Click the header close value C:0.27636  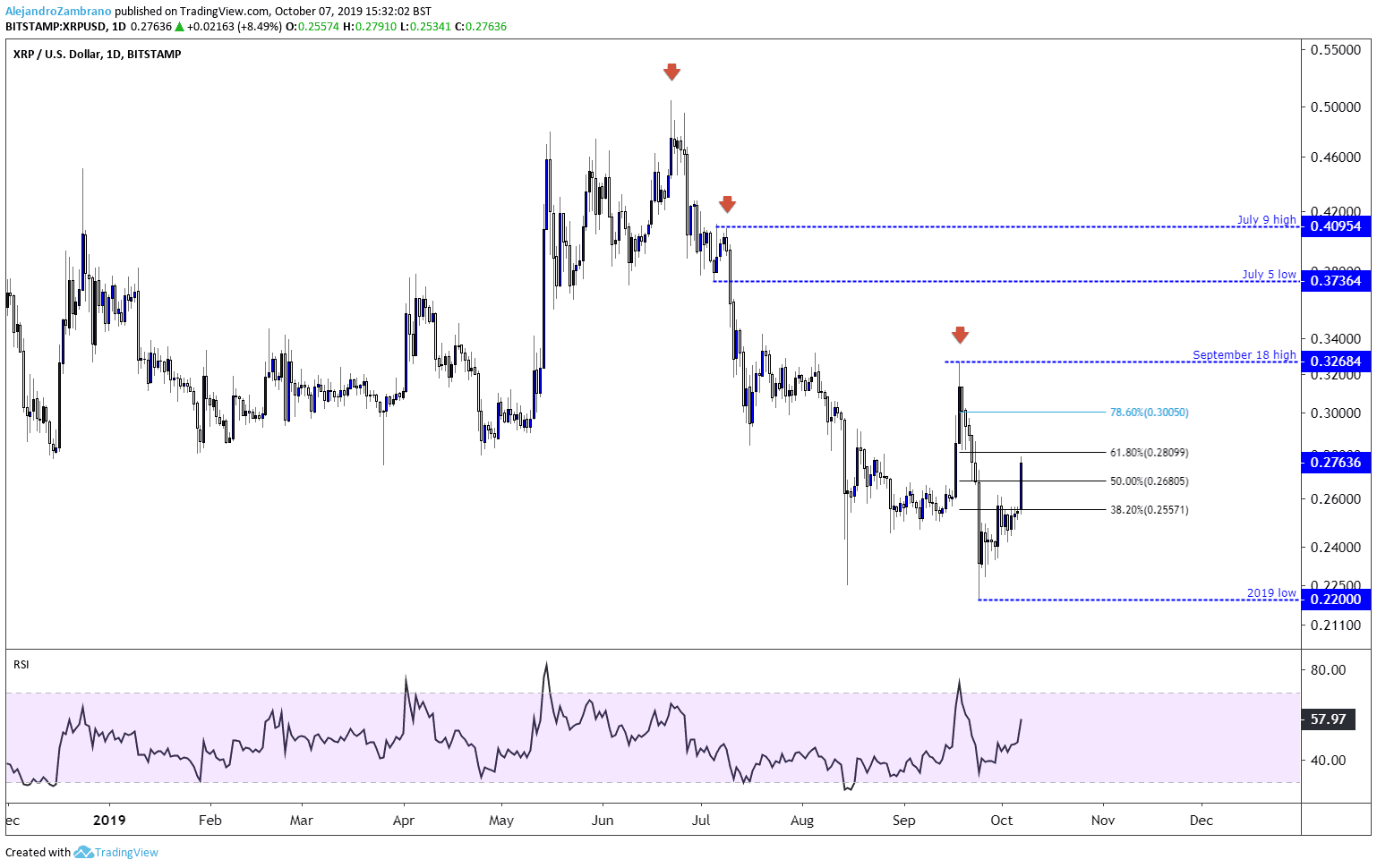point(481,27)
